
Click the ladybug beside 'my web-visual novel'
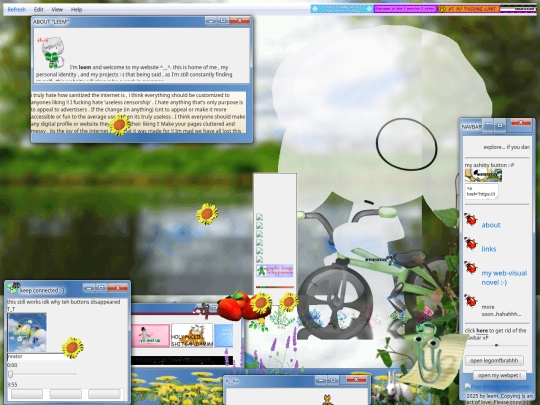pyautogui.click(x=470, y=267)
